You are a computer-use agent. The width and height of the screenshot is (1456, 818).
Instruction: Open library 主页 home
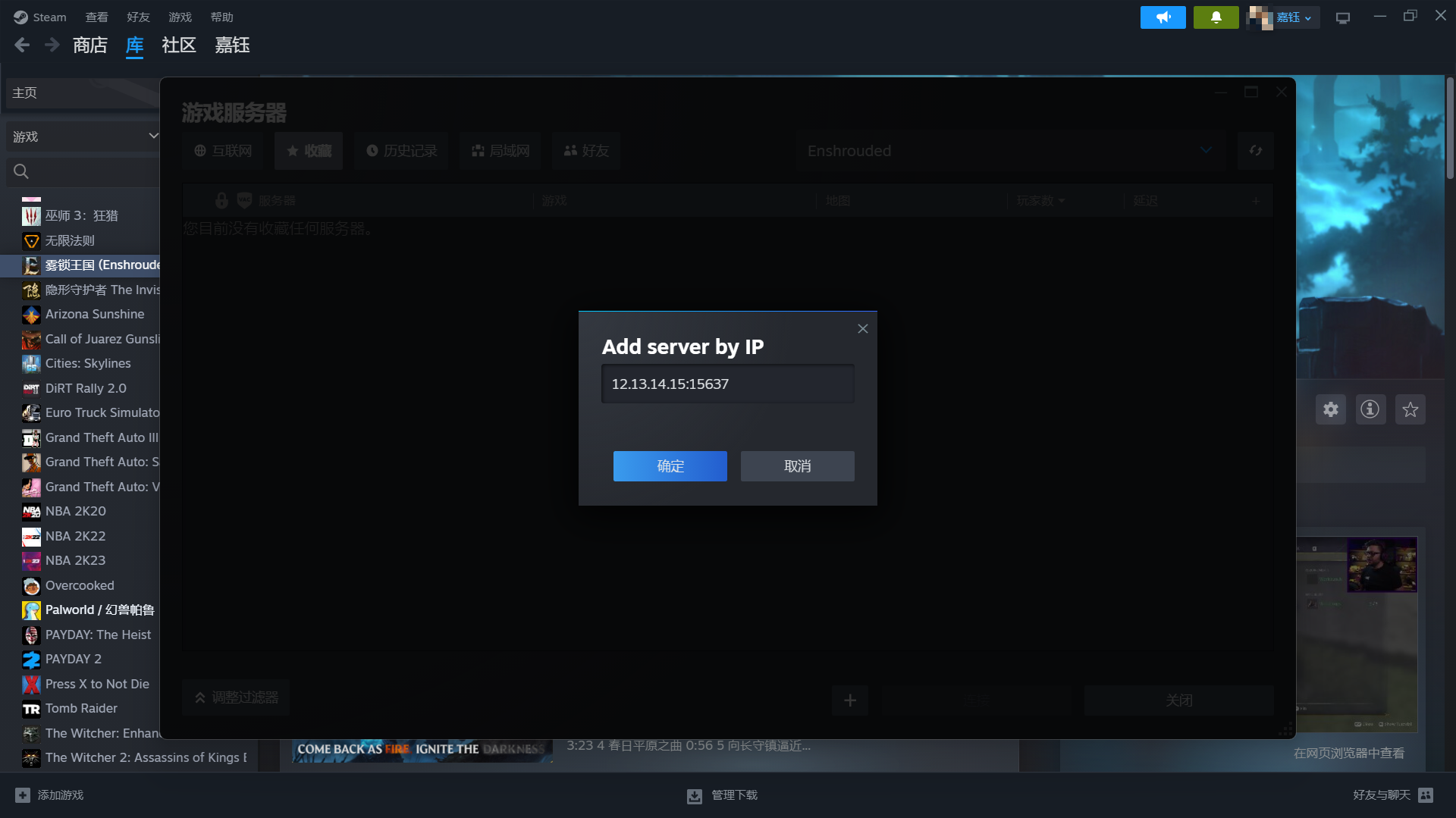pyautogui.click(x=82, y=92)
